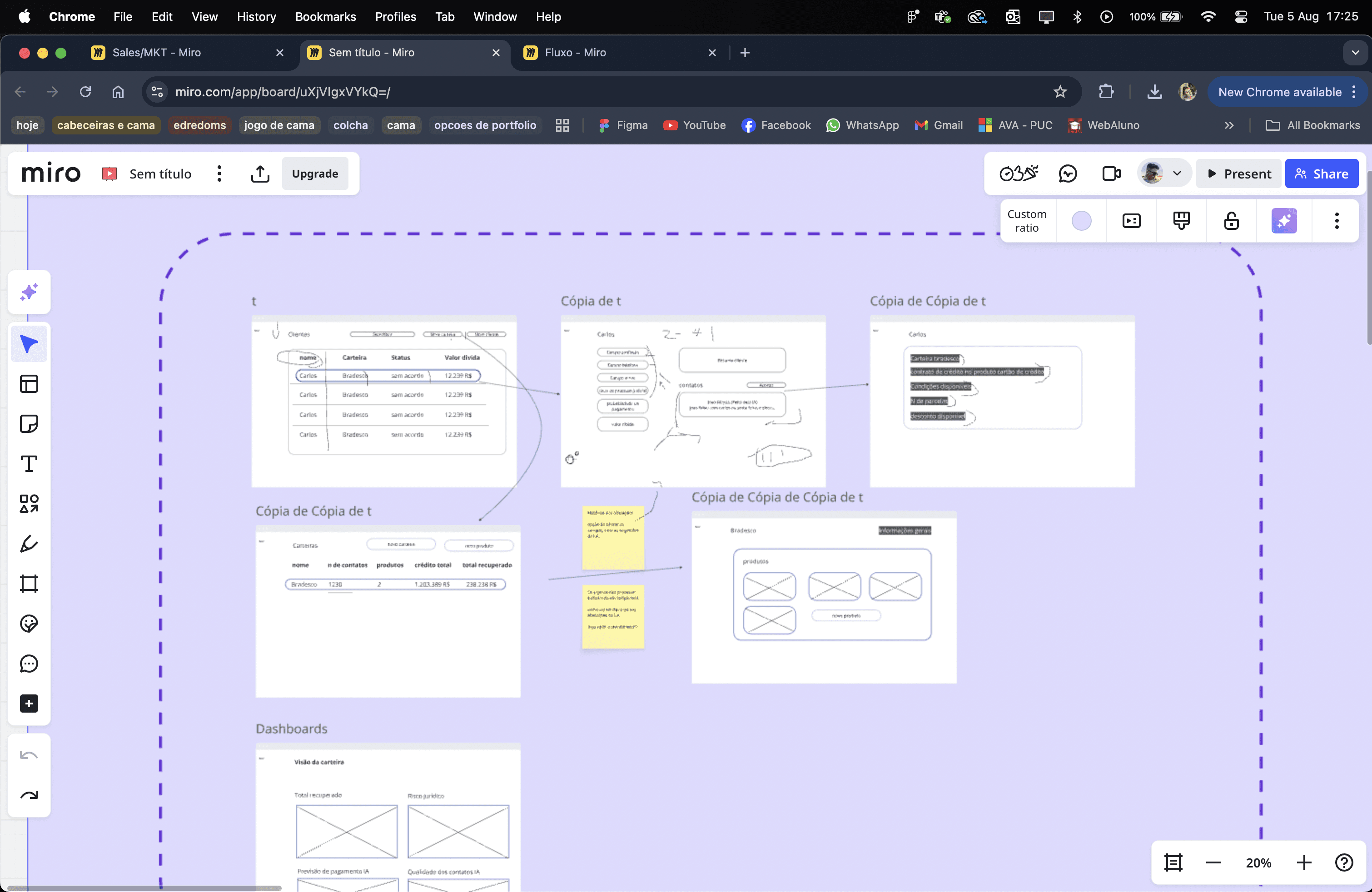The height and width of the screenshot is (892, 1372).
Task: Click the export board icon
Action: pos(260,174)
